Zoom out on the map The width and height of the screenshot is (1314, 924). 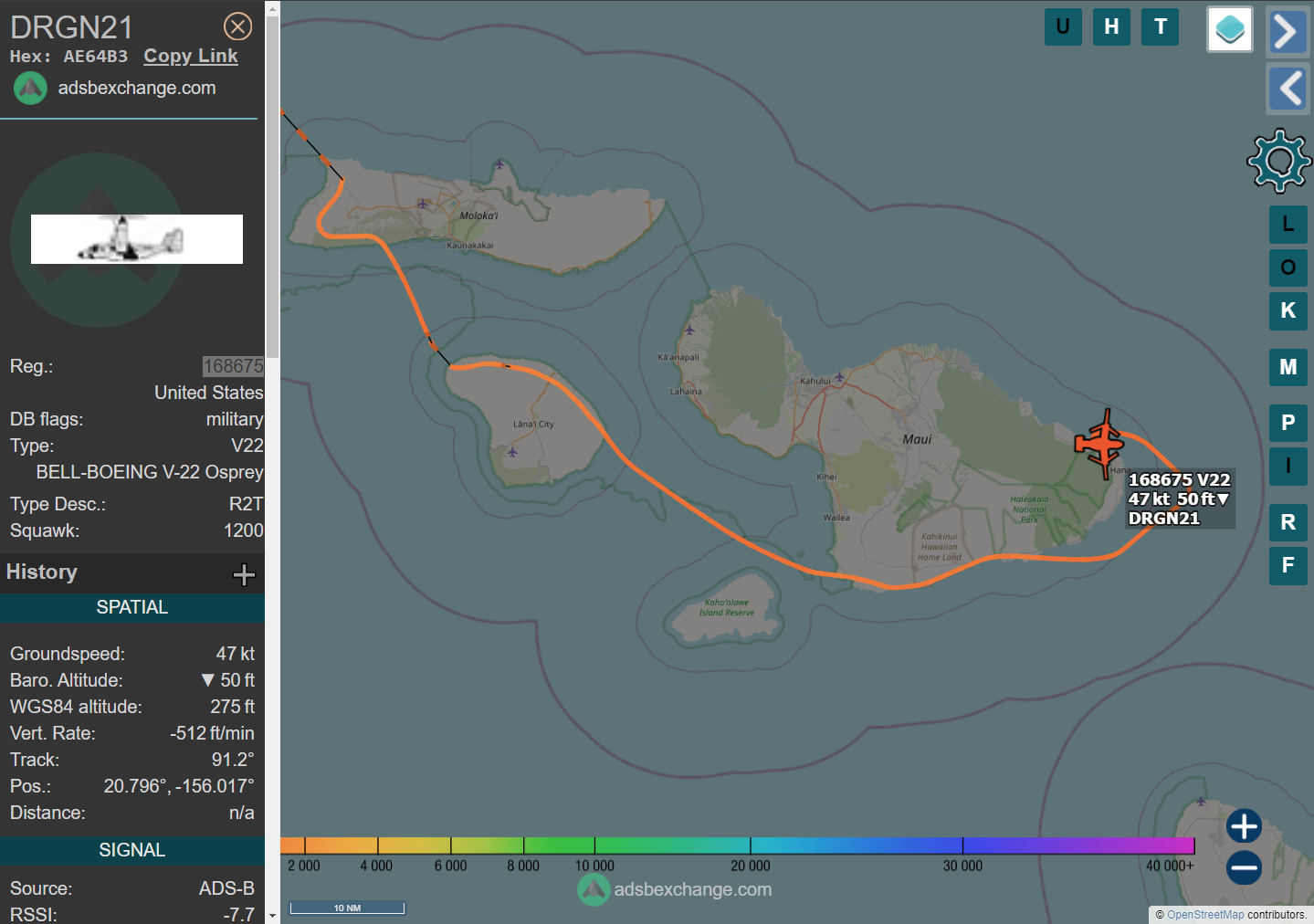pos(1244,867)
